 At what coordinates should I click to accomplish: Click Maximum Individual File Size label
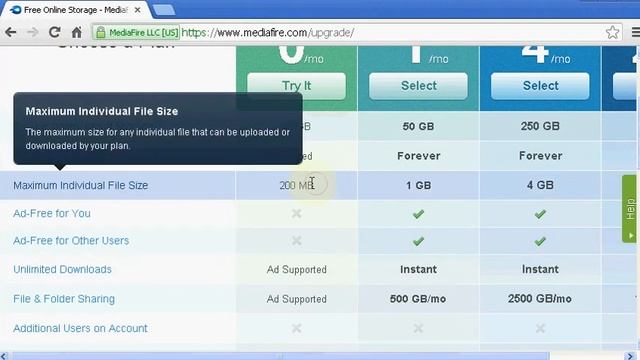point(80,185)
